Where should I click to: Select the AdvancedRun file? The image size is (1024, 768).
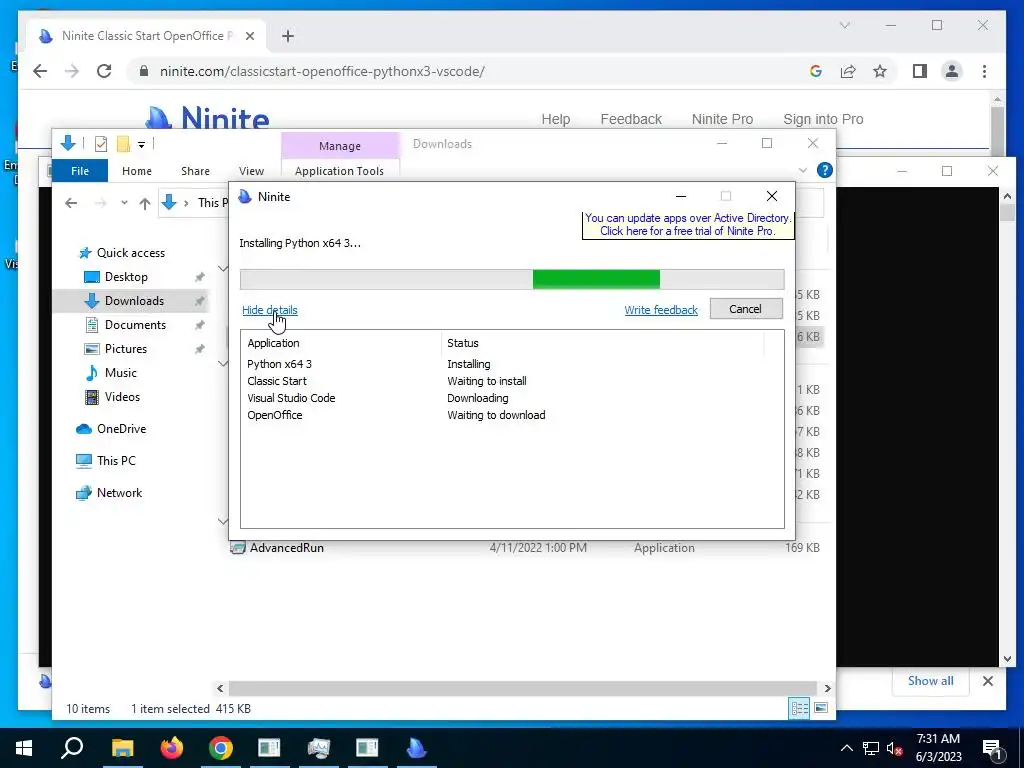pyautogui.click(x=287, y=548)
